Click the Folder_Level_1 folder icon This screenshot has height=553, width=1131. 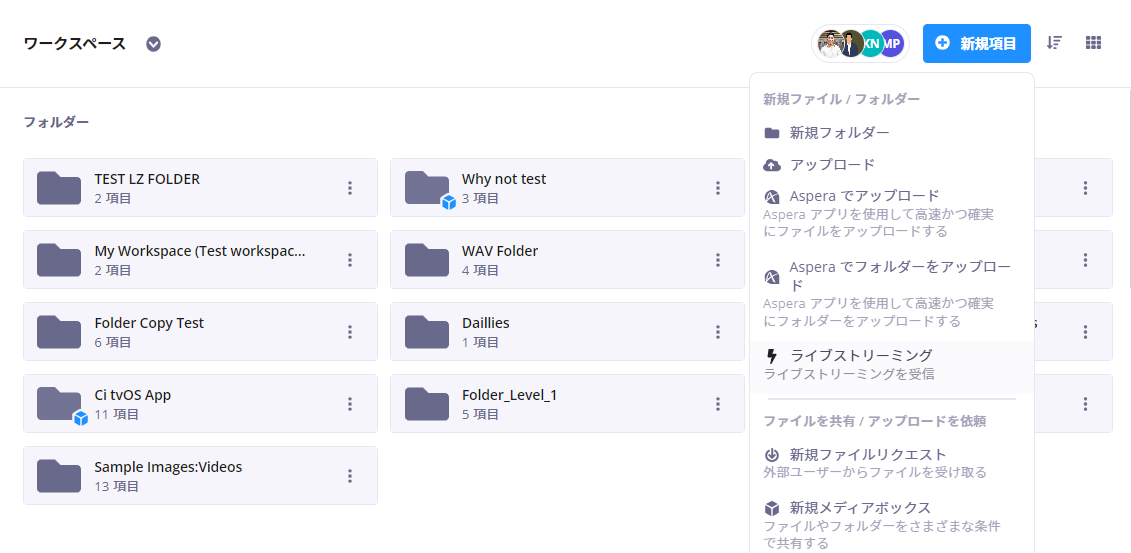click(427, 404)
